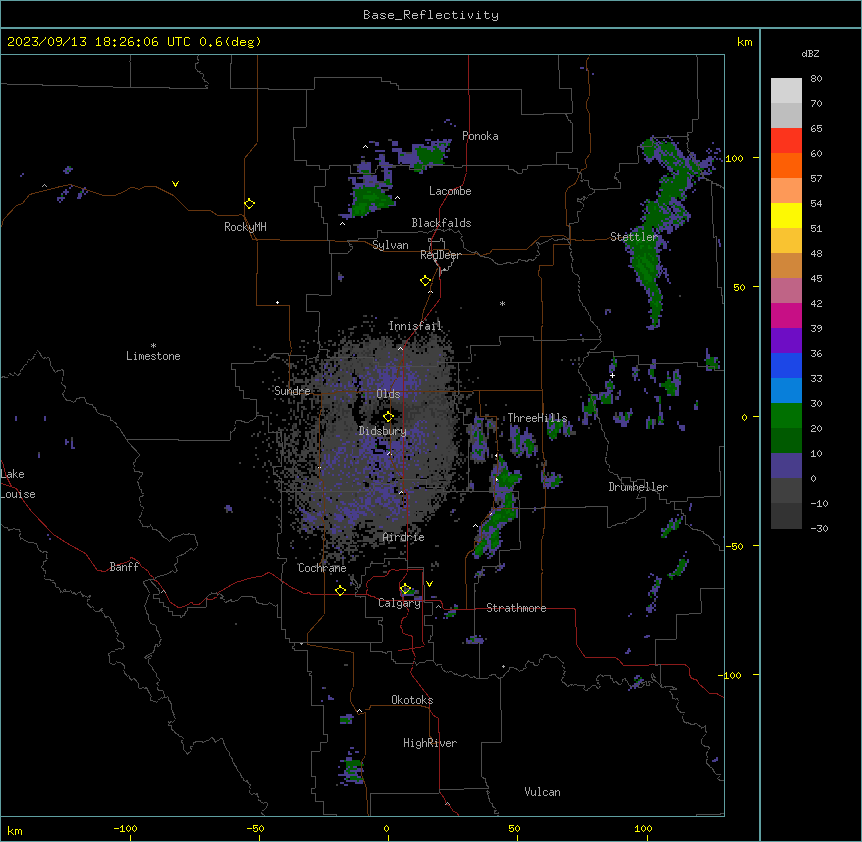Pick the blue 36-33 dBZ legend swatch
The height and width of the screenshot is (842, 862).
pyautogui.click(x=786, y=365)
